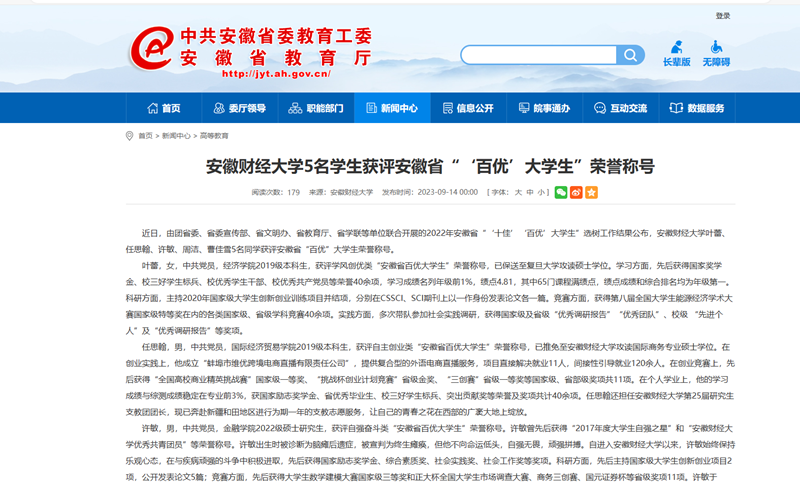This screenshot has width=800, height=486.
Task: Expand the 职能部门 navigation menu
Action: (x=317, y=108)
